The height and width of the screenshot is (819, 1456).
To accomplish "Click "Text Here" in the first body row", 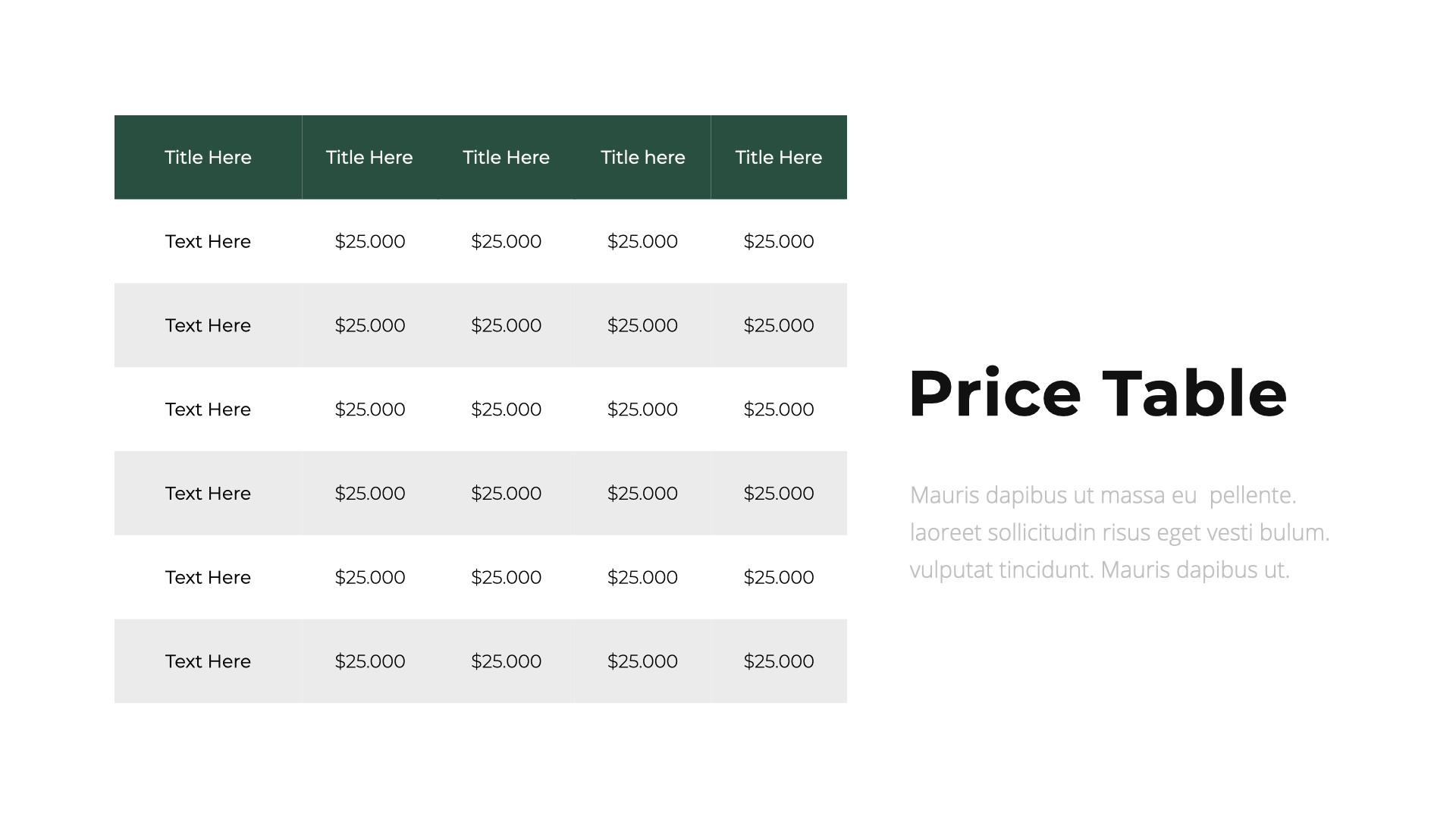I will (x=208, y=241).
